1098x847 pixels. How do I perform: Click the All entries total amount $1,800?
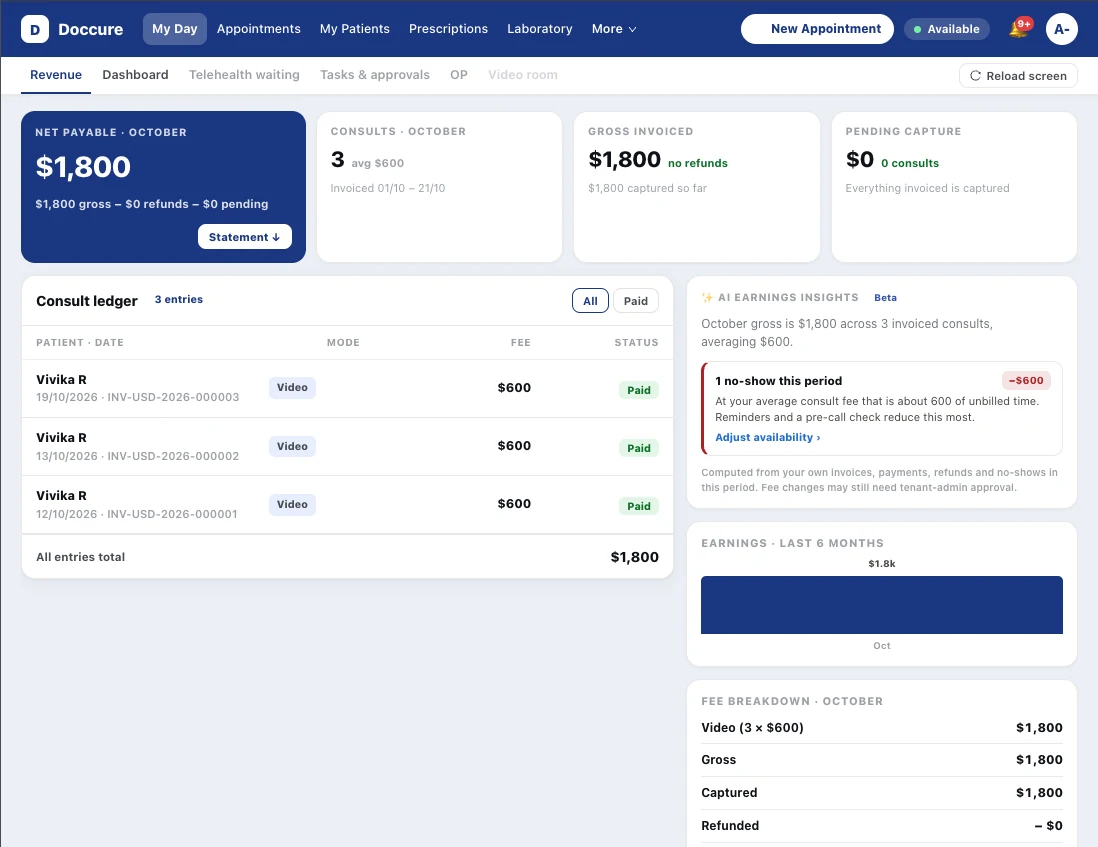point(634,557)
